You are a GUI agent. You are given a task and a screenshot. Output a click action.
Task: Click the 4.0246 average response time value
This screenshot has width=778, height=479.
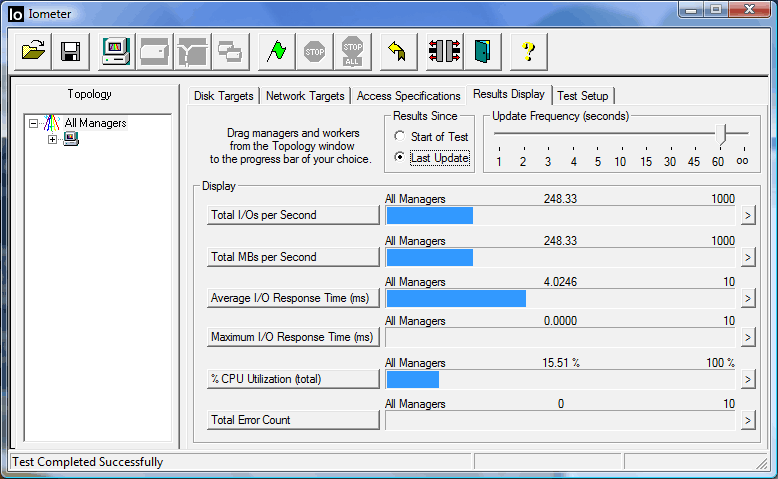click(x=560, y=282)
